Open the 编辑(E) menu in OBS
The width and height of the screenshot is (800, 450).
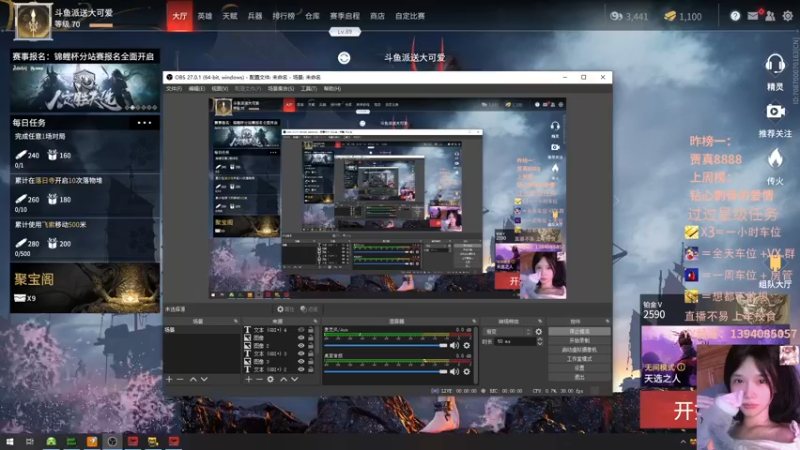(x=196, y=89)
